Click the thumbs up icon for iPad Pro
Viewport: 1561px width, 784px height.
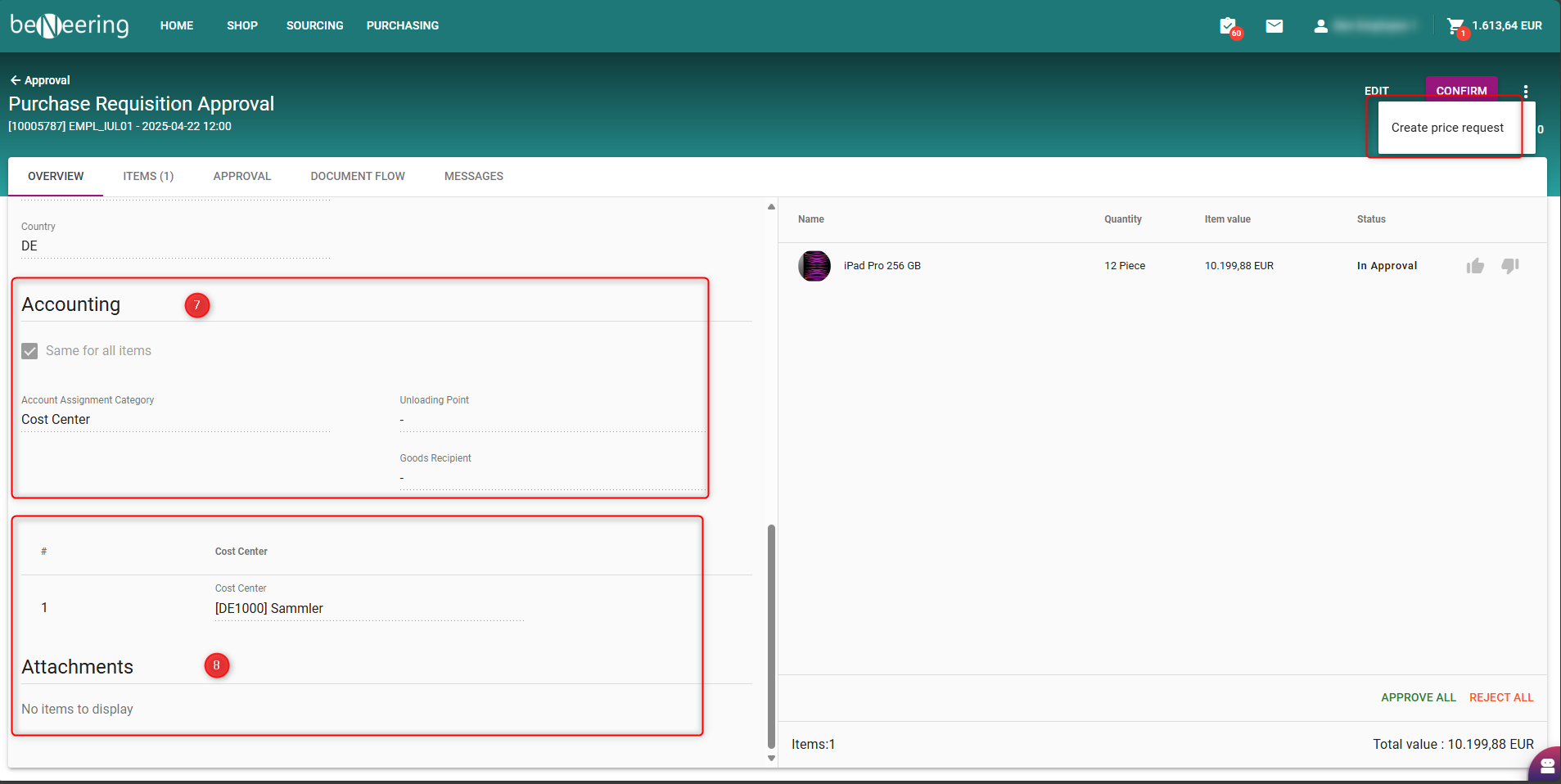(1475, 266)
